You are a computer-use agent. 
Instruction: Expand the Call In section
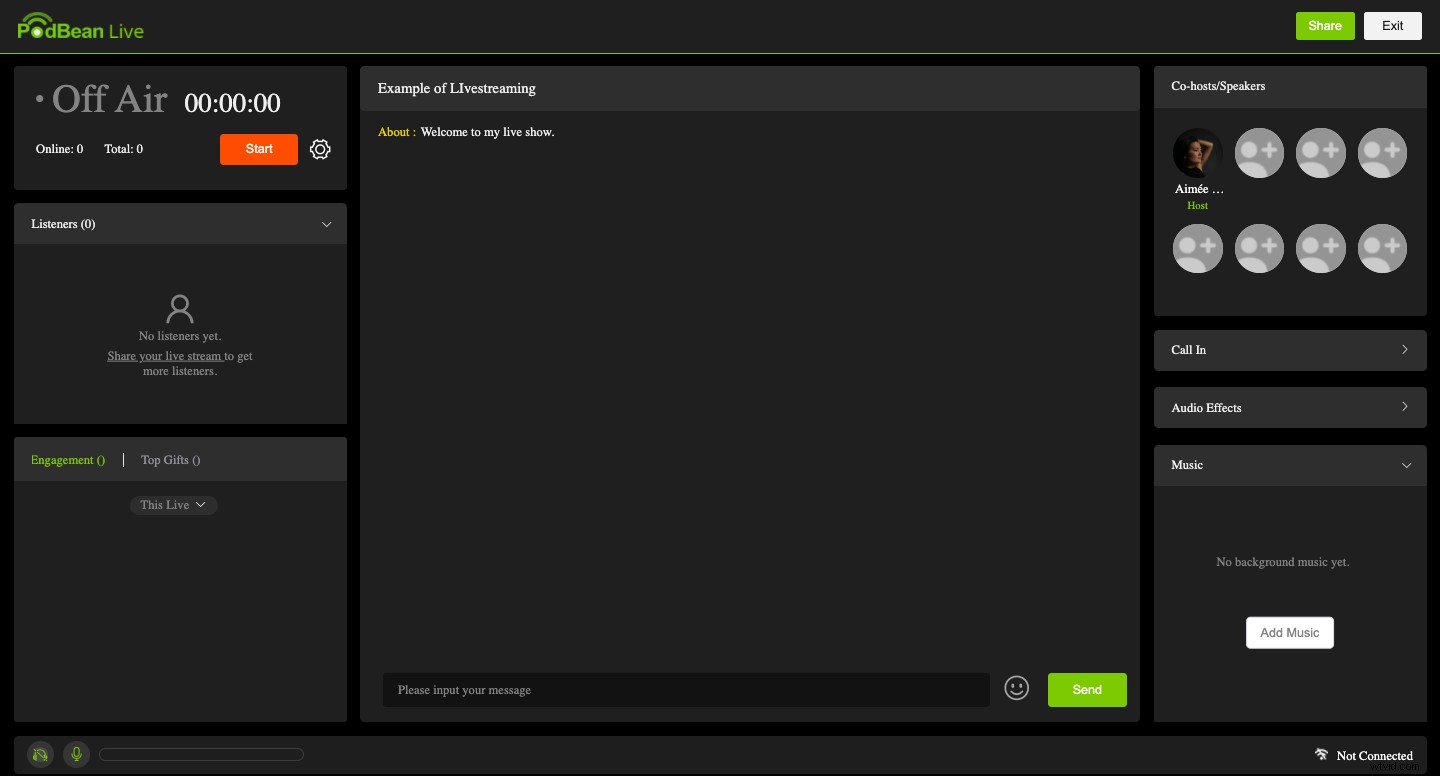tap(1290, 350)
